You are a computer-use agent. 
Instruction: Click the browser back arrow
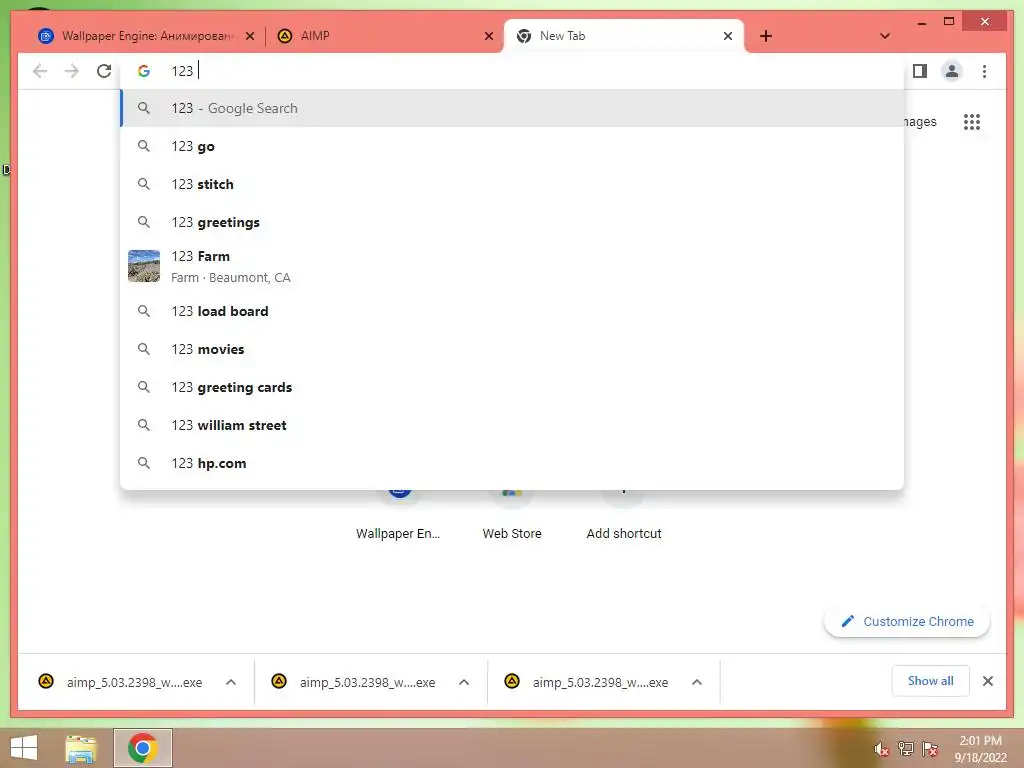point(40,71)
